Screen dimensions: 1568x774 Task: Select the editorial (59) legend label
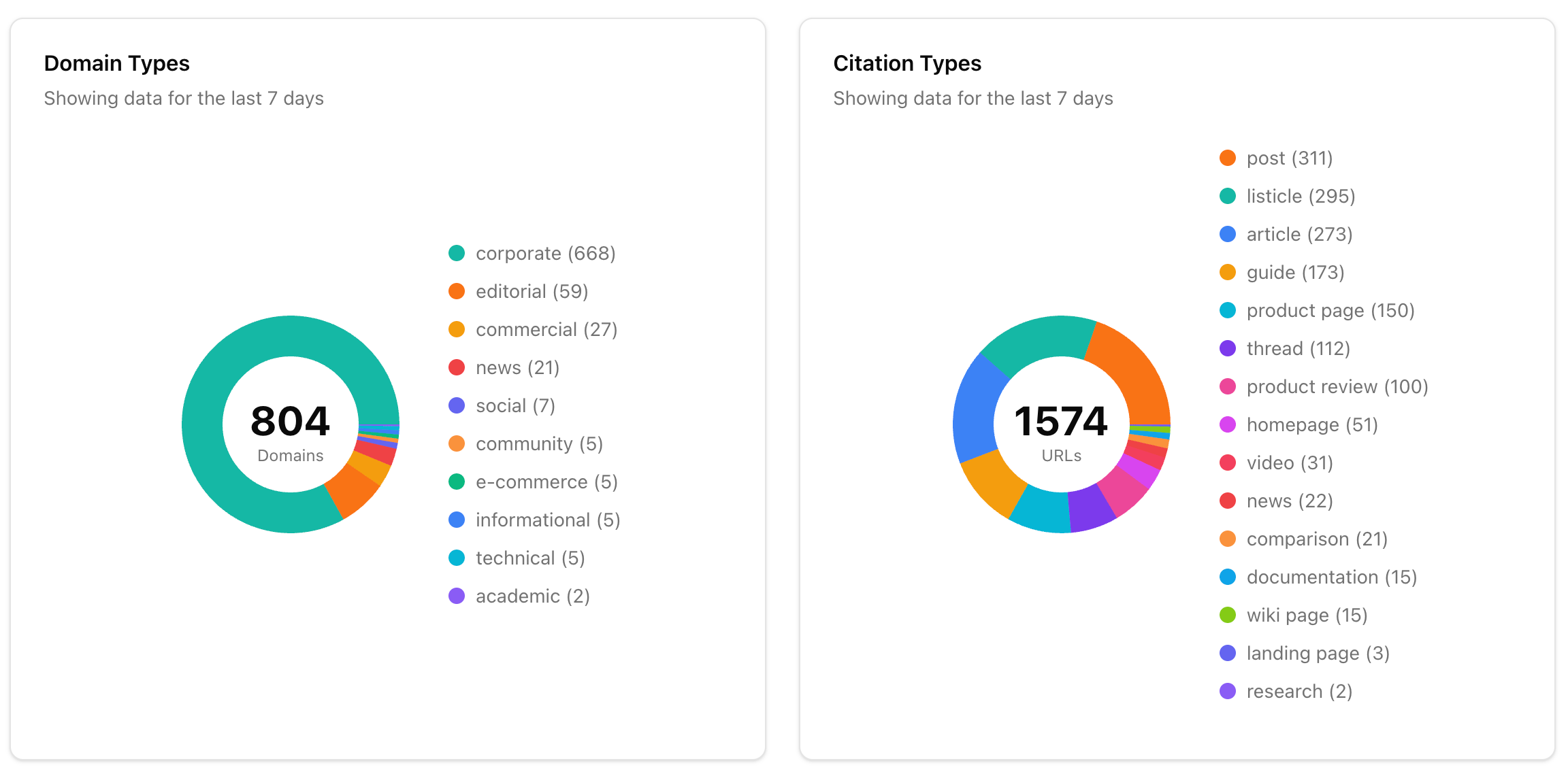pos(532,292)
